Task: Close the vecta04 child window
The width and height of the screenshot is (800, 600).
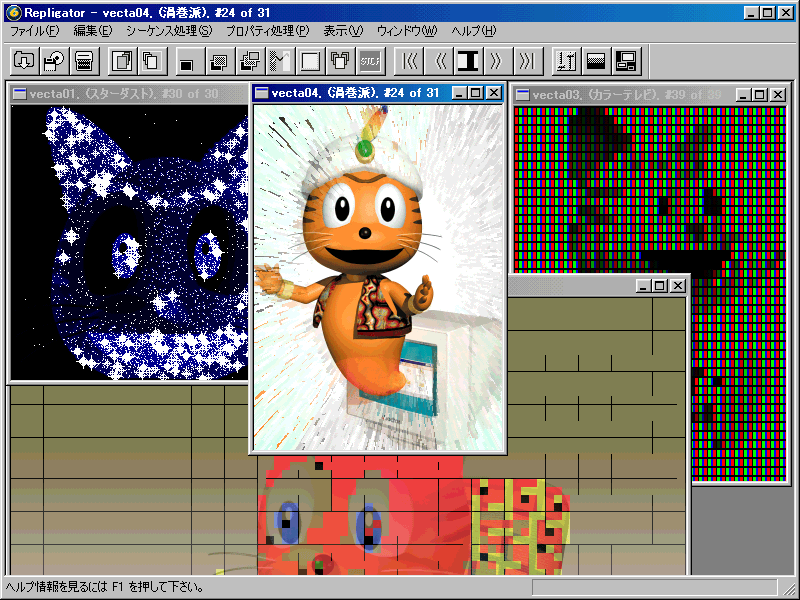Action: point(493,93)
